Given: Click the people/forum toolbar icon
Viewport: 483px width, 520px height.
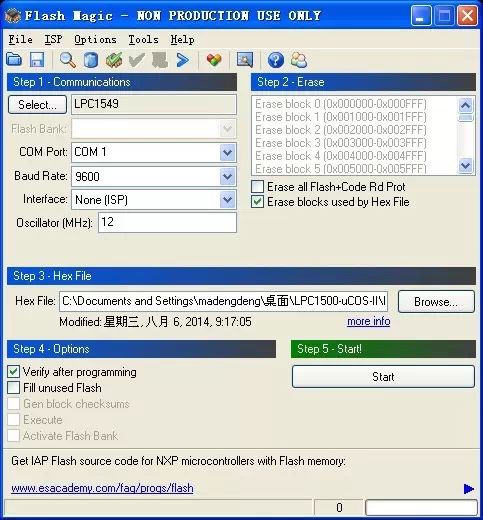Looking at the screenshot, I should pos(299,60).
